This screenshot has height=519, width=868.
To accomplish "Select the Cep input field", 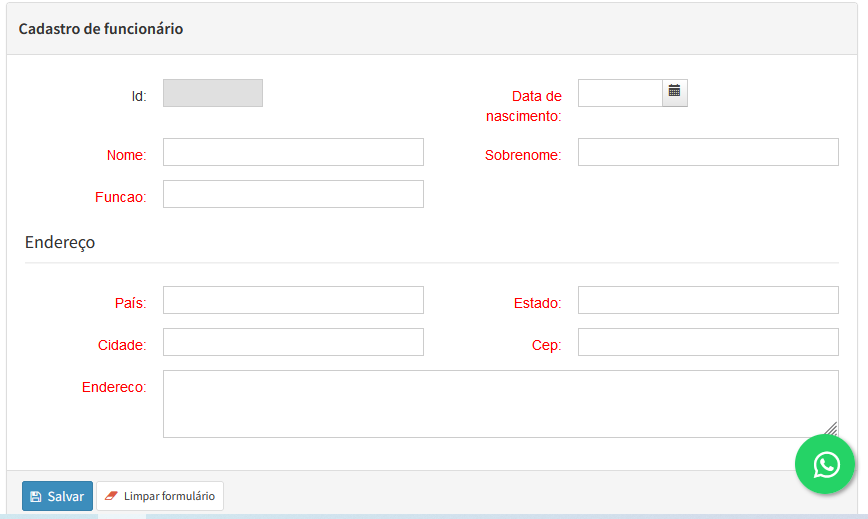I will click(x=708, y=342).
